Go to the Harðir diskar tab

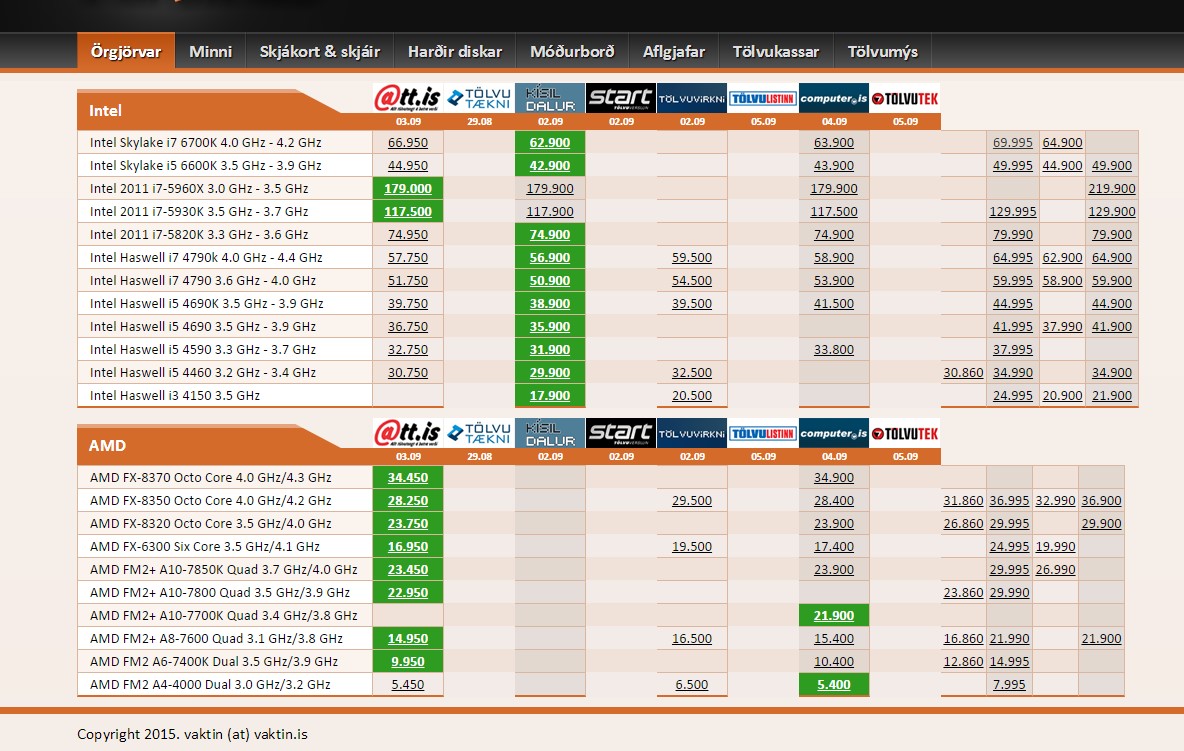pyautogui.click(x=455, y=52)
